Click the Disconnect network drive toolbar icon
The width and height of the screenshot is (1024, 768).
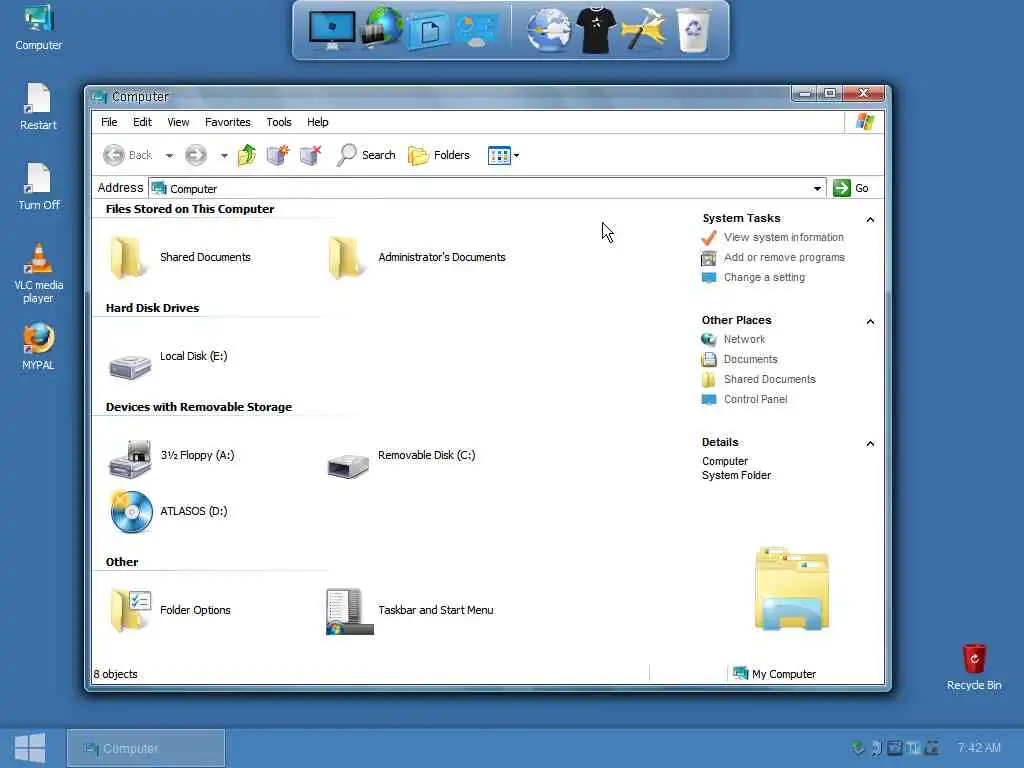click(x=311, y=155)
